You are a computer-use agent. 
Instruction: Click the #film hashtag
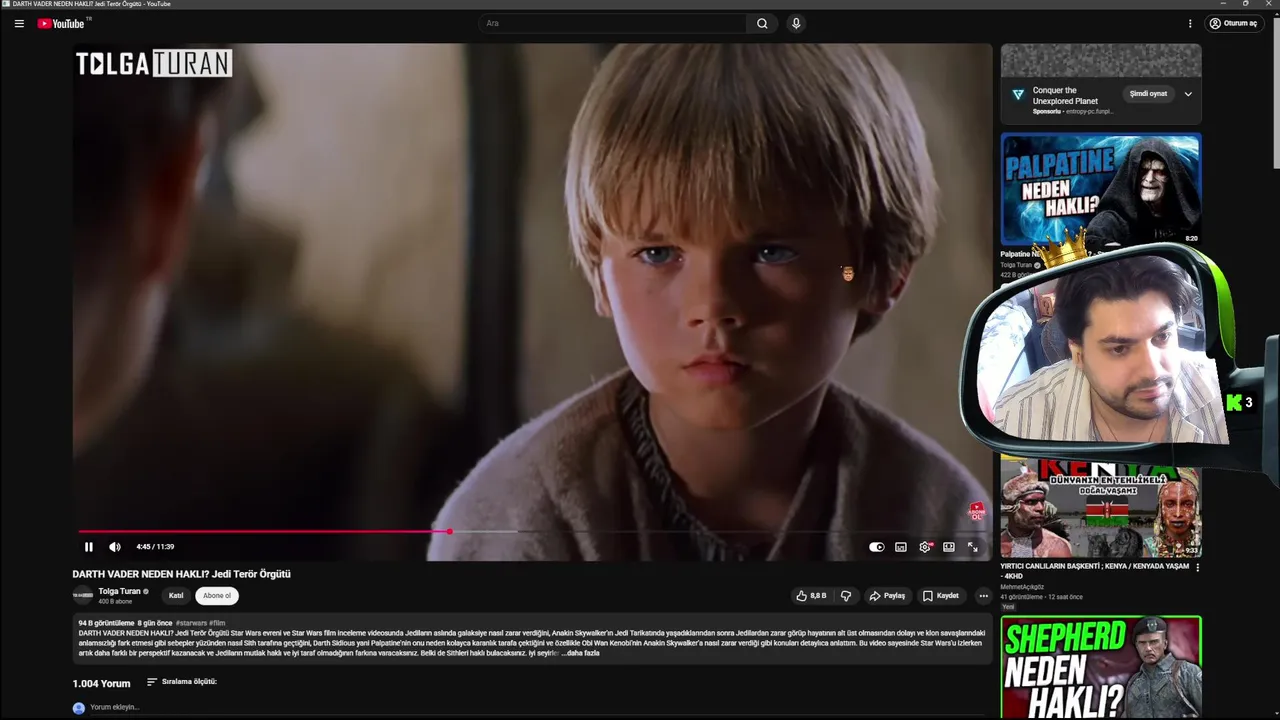(217, 623)
